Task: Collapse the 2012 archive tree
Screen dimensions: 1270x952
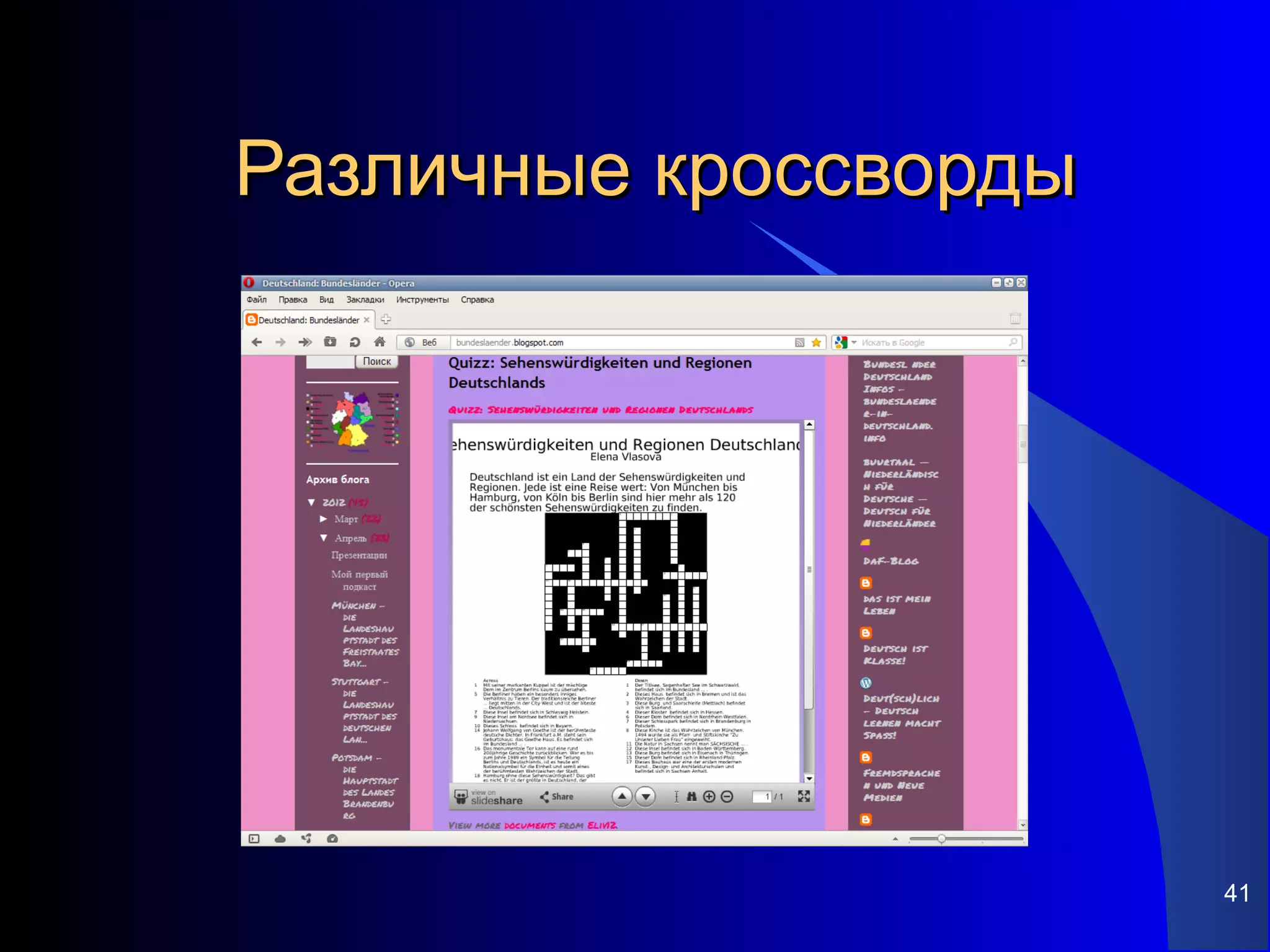Action: coord(312,503)
